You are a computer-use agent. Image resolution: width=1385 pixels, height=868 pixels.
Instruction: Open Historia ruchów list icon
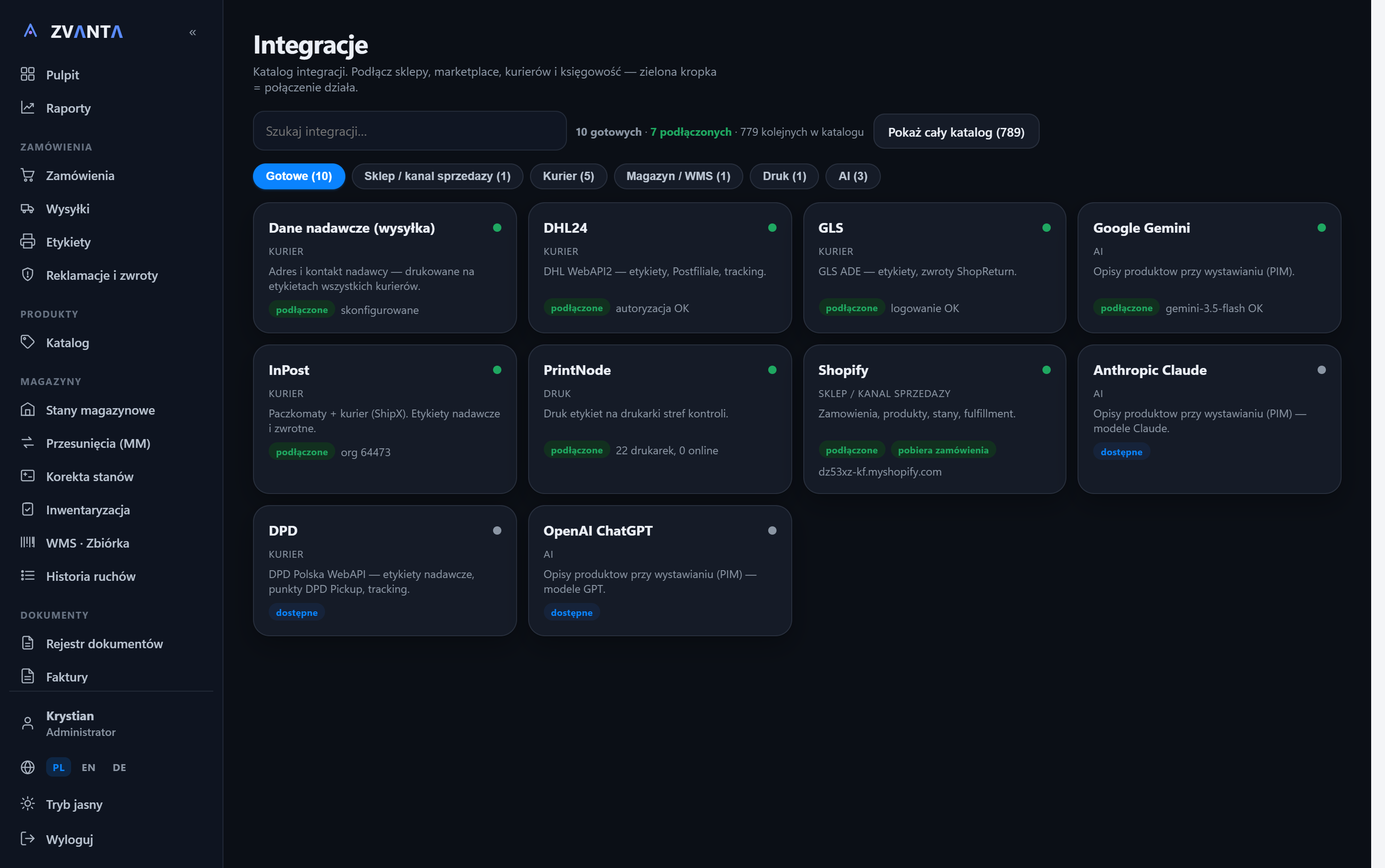(x=28, y=576)
